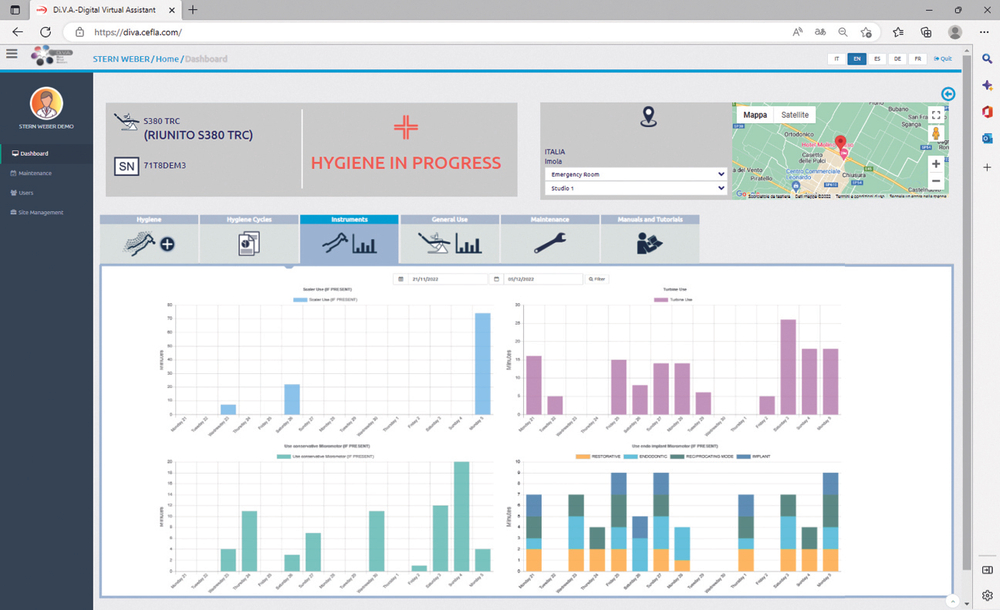The image size is (1000, 610).
Task: Select Dashboard in the sidebar
Action: 47,154
